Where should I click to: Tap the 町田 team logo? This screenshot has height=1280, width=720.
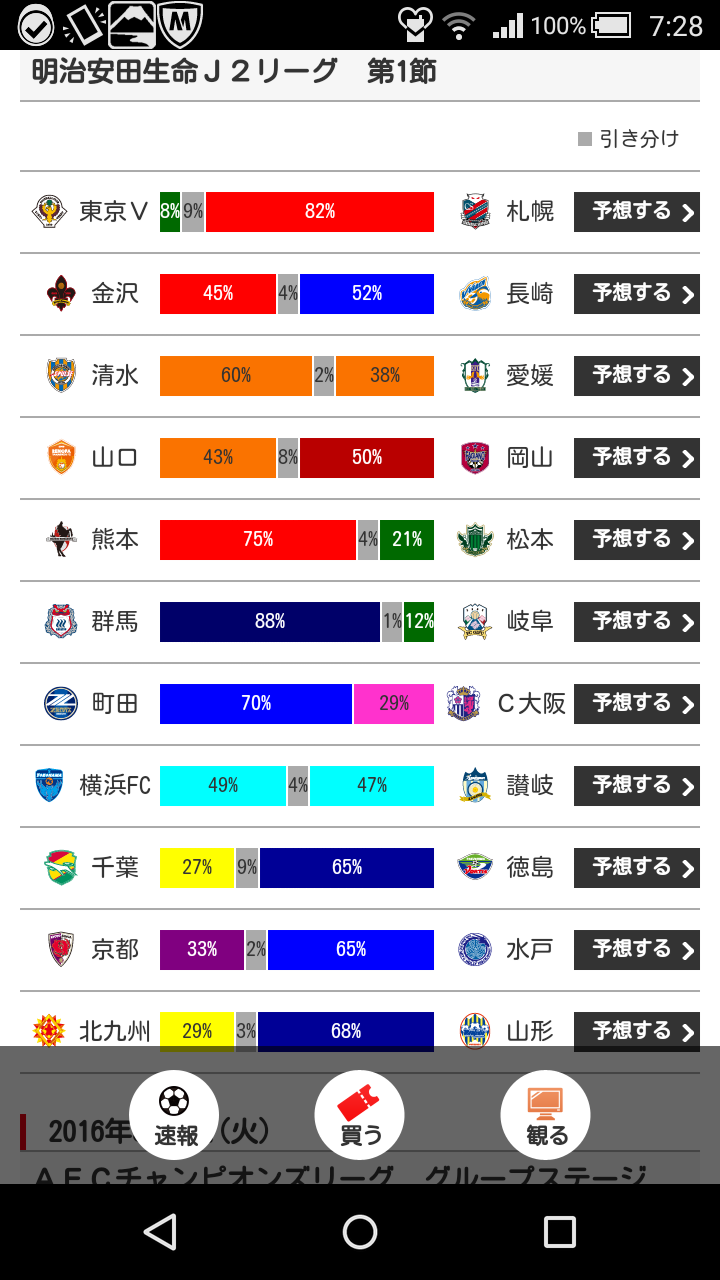61,704
